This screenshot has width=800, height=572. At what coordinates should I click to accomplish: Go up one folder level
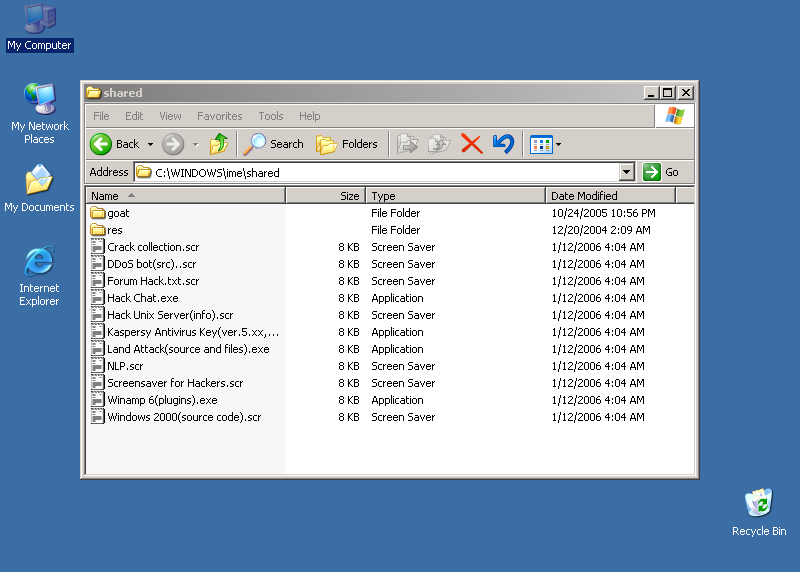pos(219,144)
